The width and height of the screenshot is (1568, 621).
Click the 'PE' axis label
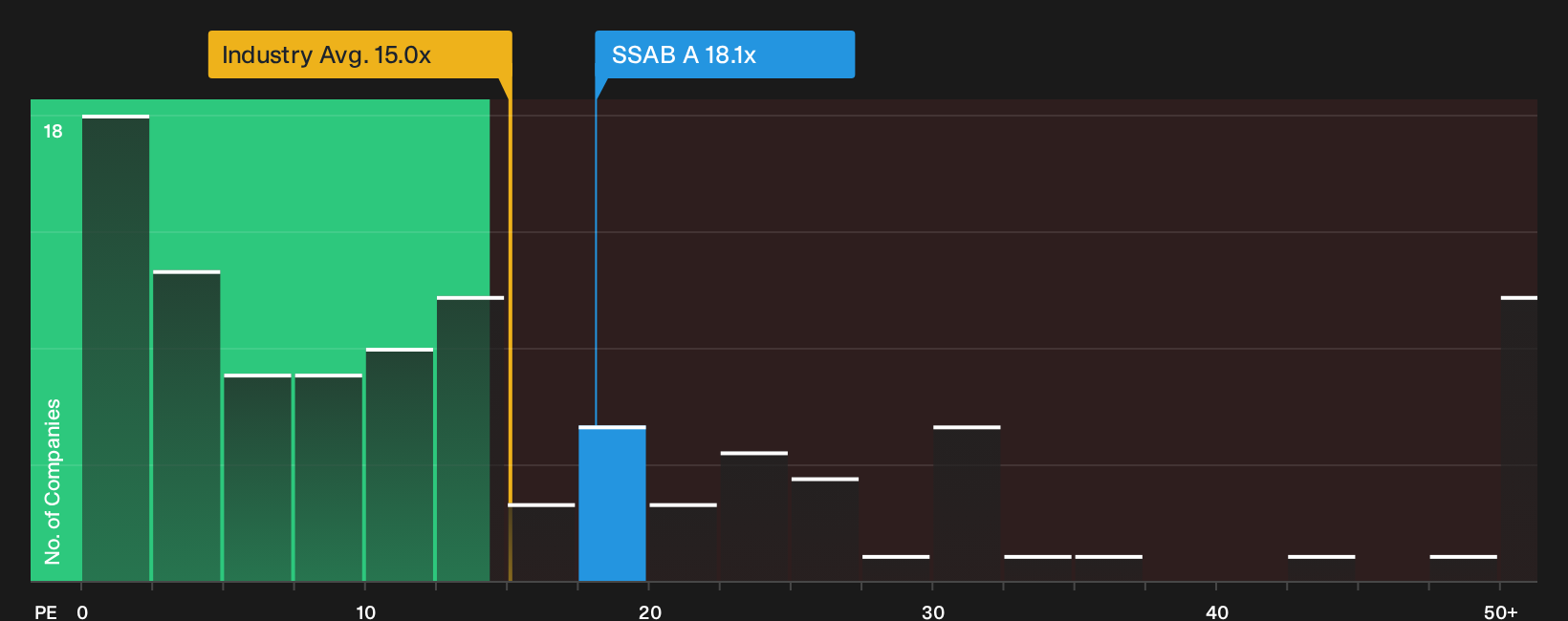46,611
